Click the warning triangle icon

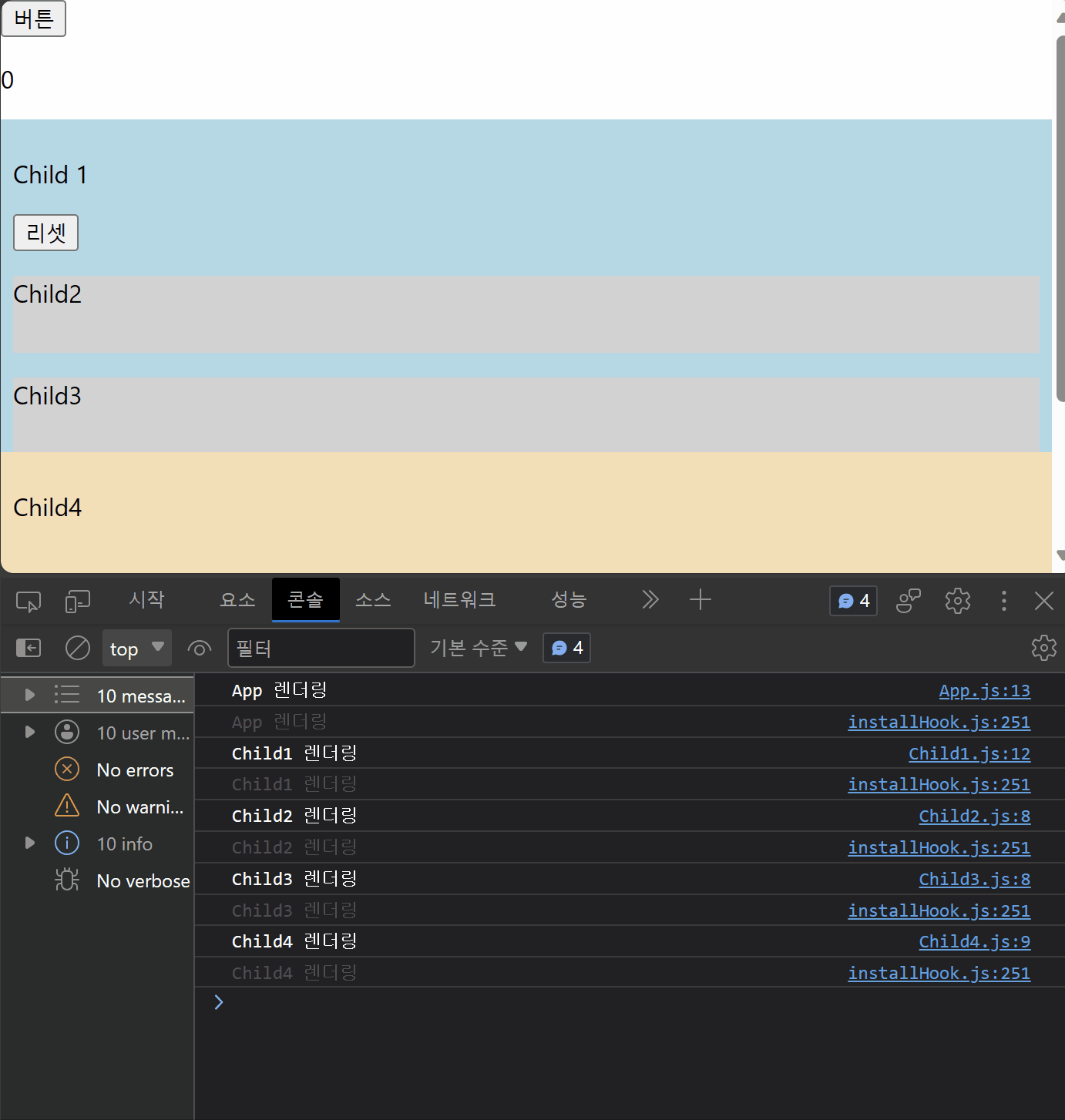[x=67, y=806]
